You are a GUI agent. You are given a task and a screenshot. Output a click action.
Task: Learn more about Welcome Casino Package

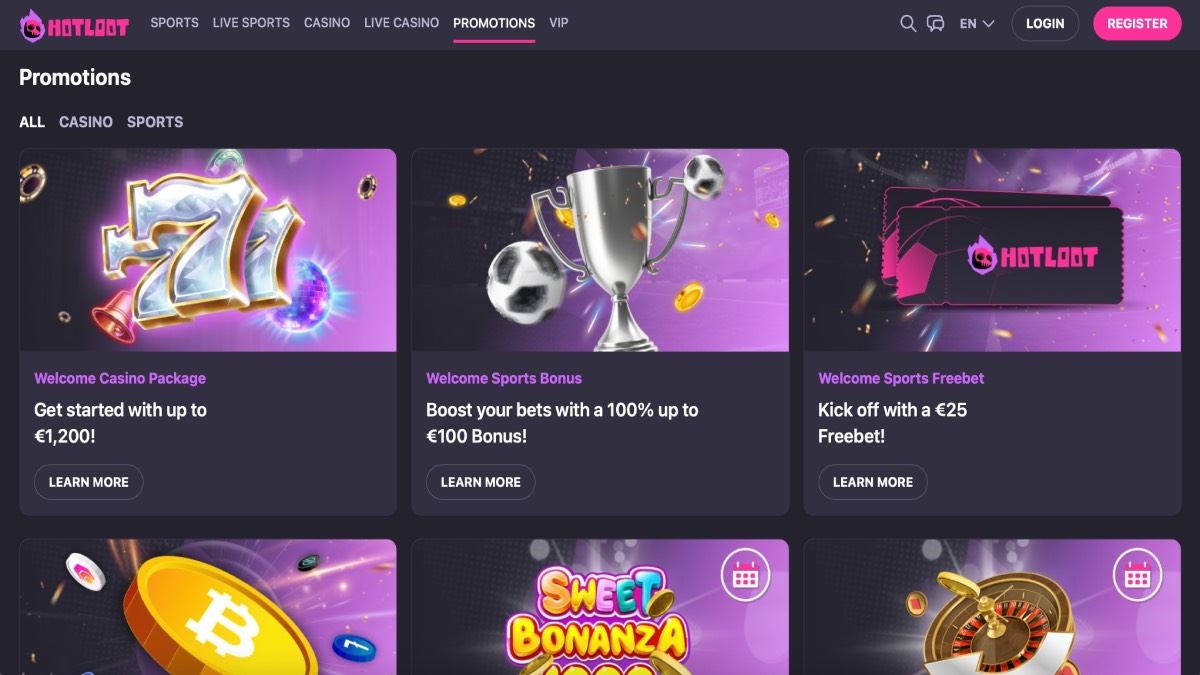(x=89, y=482)
